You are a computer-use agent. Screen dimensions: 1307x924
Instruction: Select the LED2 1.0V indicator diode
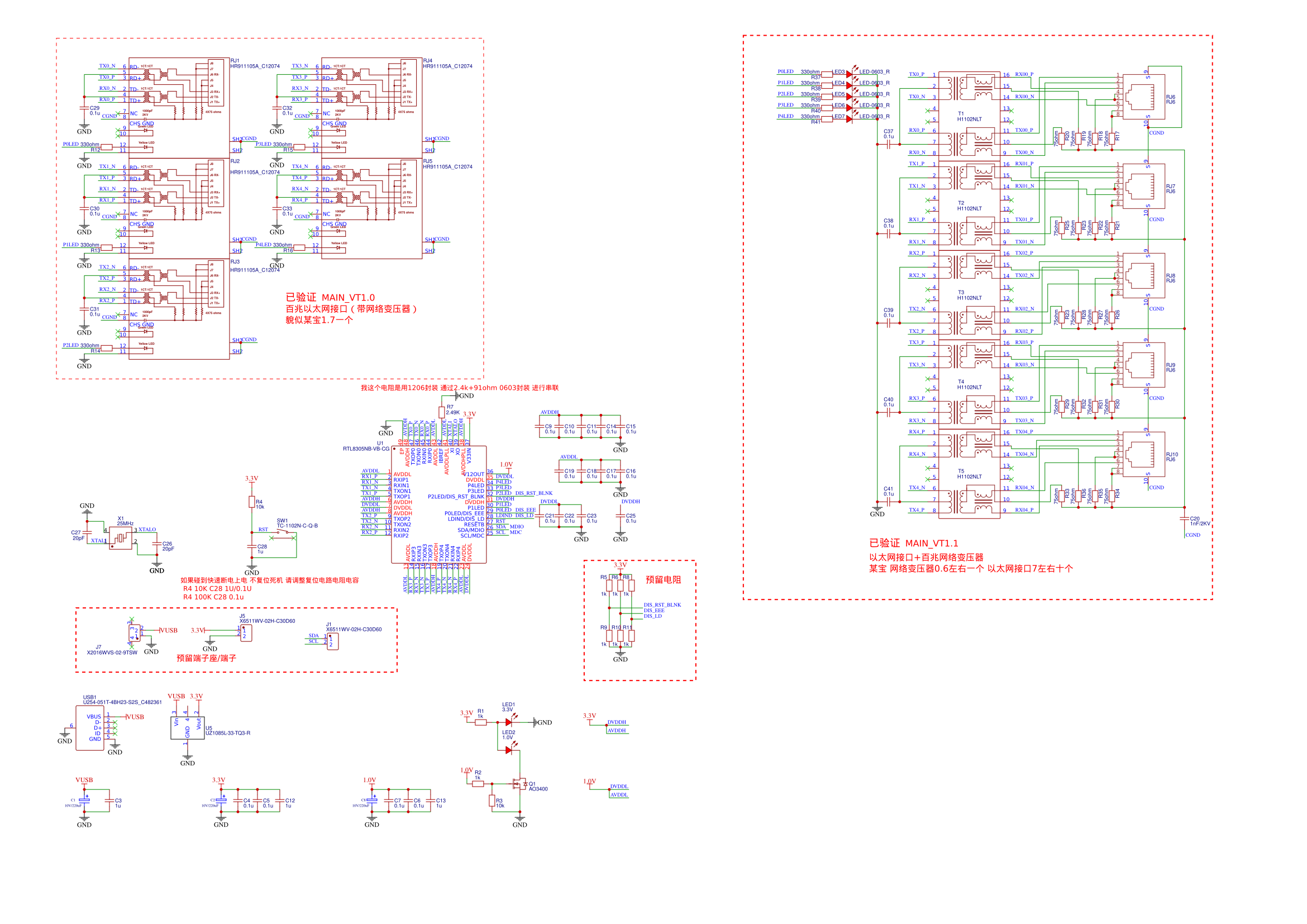coord(509,750)
